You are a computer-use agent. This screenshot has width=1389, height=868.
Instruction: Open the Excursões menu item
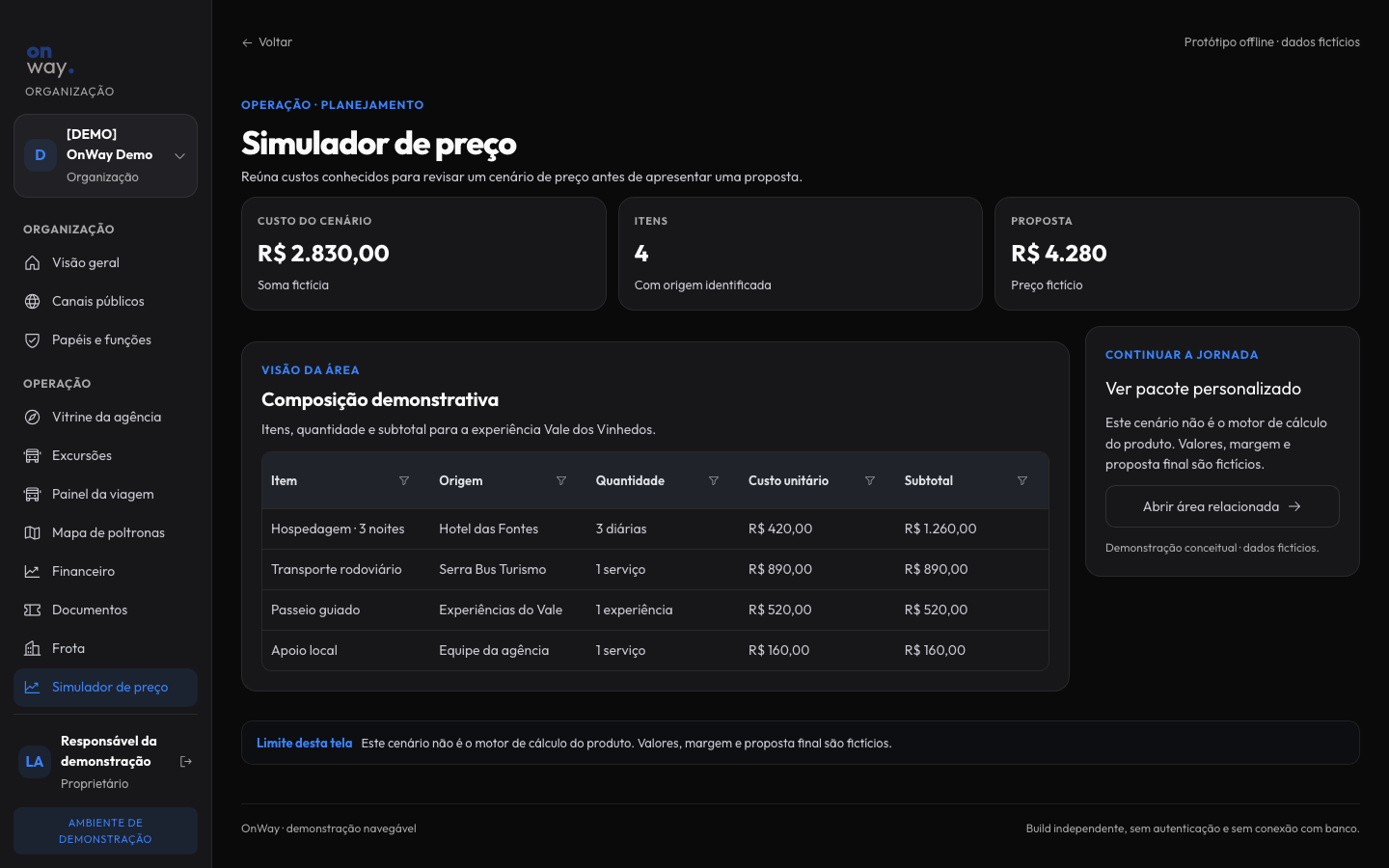click(105, 455)
